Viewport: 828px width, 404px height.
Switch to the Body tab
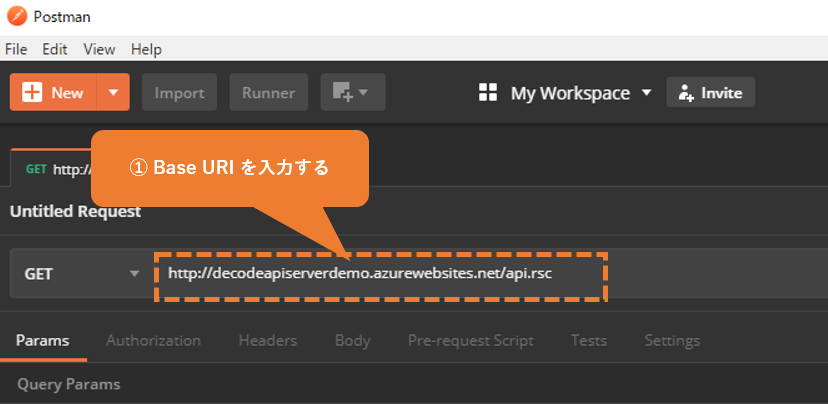[x=353, y=341]
